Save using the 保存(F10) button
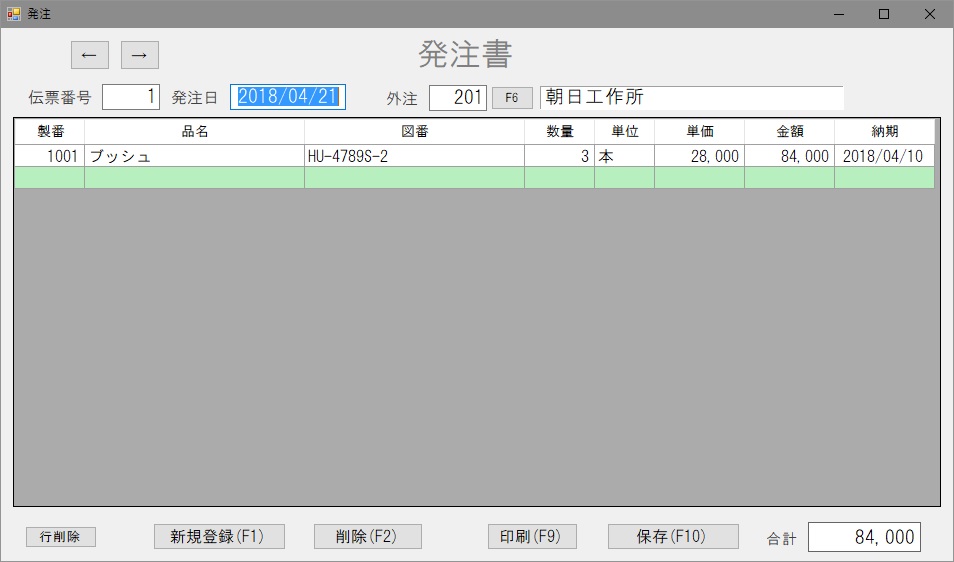The image size is (954, 562). point(673,537)
